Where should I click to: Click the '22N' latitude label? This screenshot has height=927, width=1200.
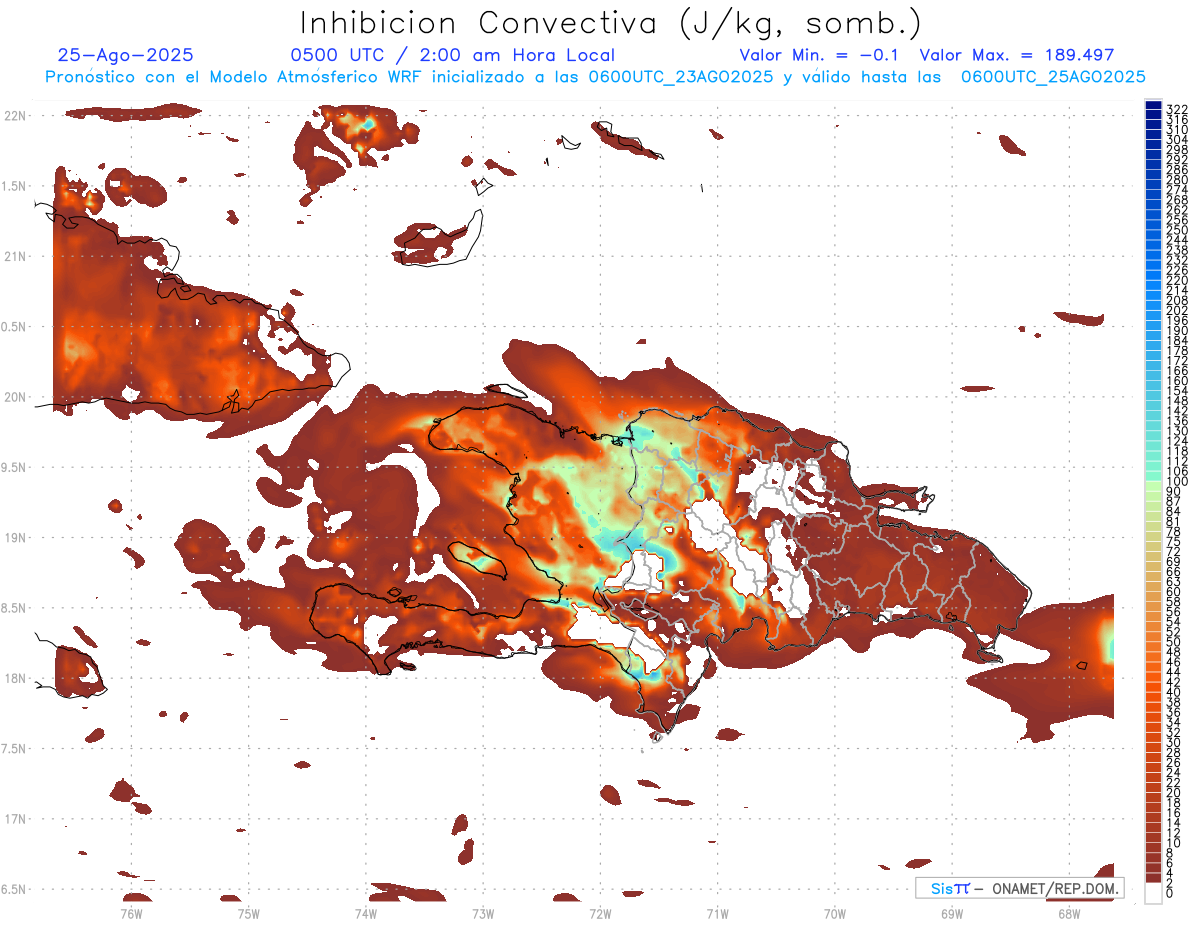pos(16,116)
